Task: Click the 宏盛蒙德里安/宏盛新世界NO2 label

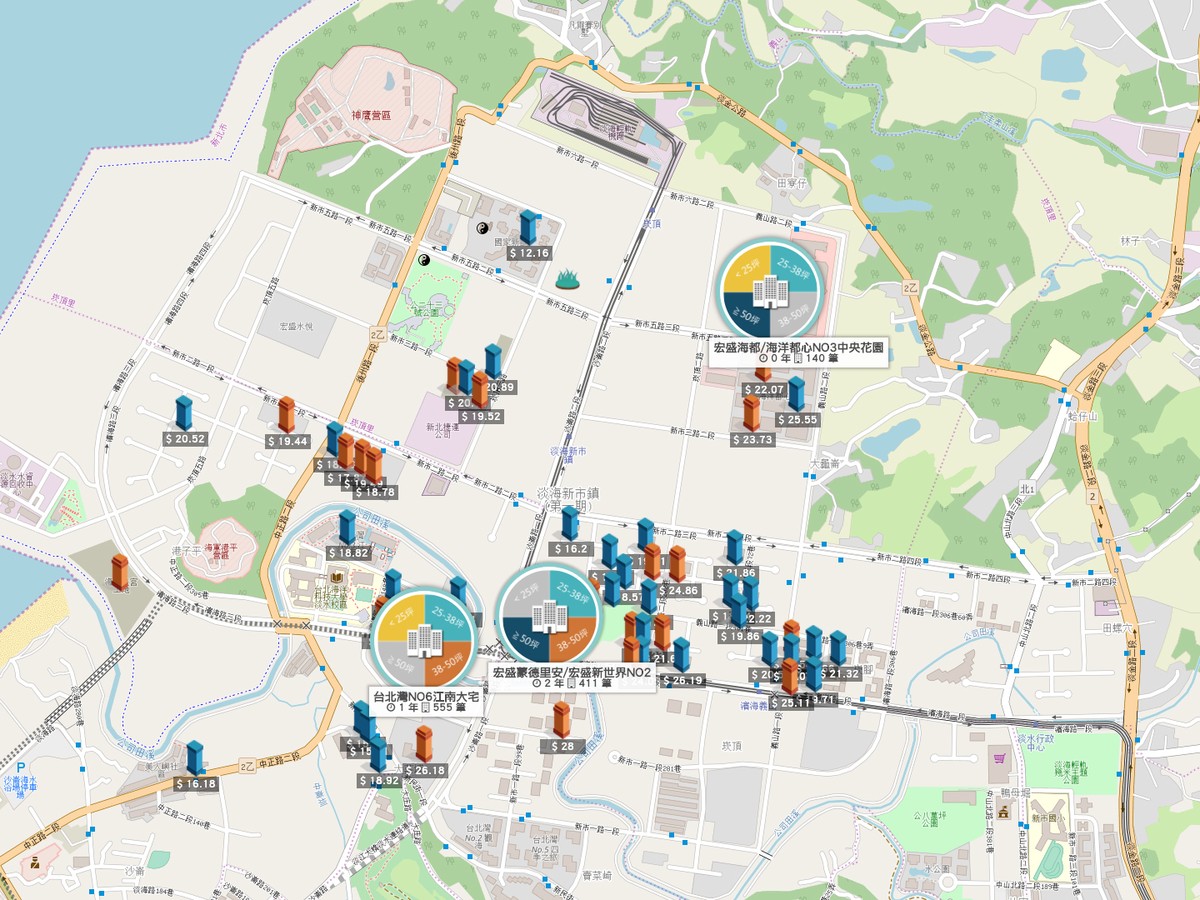Action: pyautogui.click(x=572, y=673)
